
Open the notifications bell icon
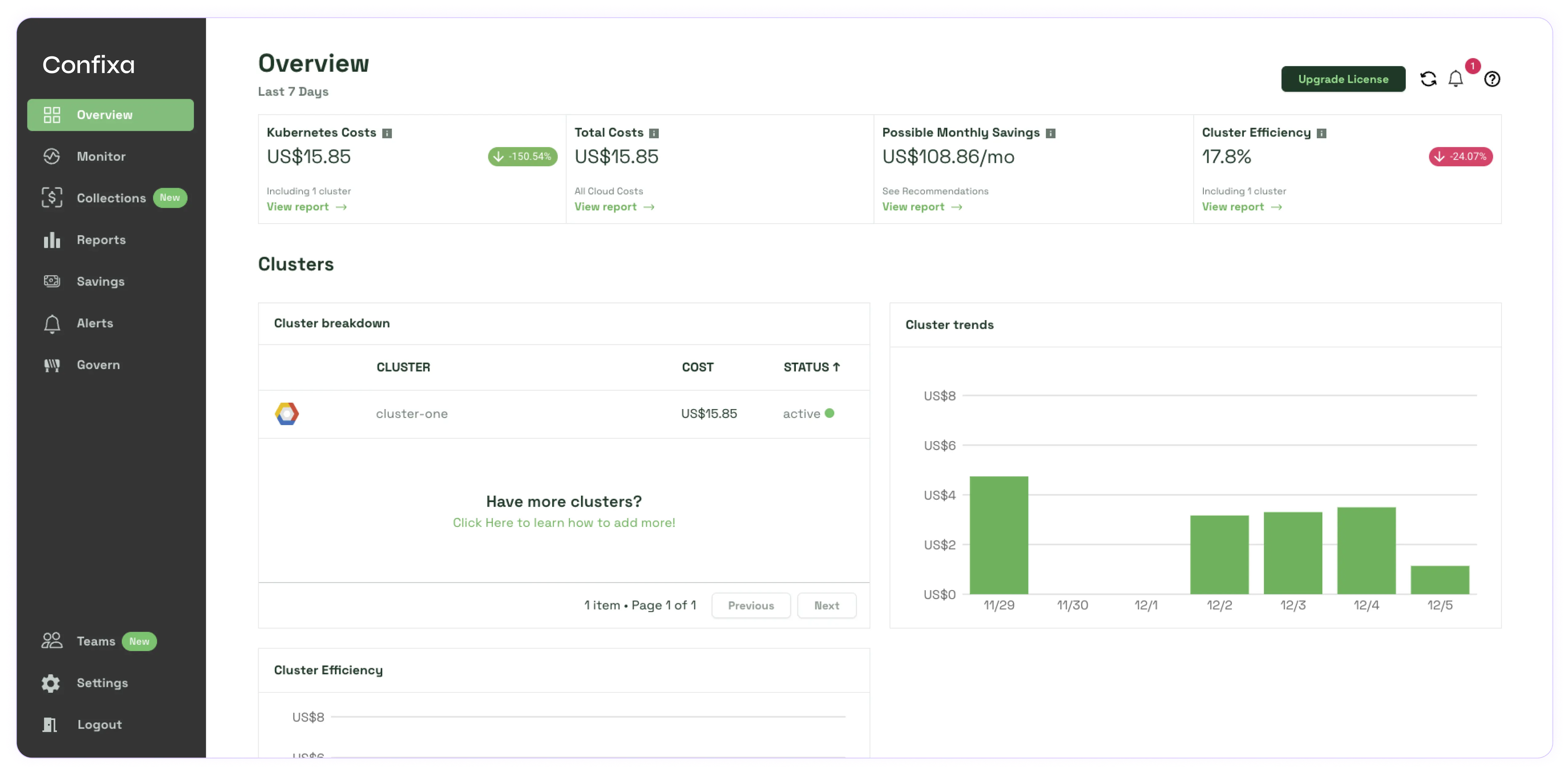click(1455, 79)
